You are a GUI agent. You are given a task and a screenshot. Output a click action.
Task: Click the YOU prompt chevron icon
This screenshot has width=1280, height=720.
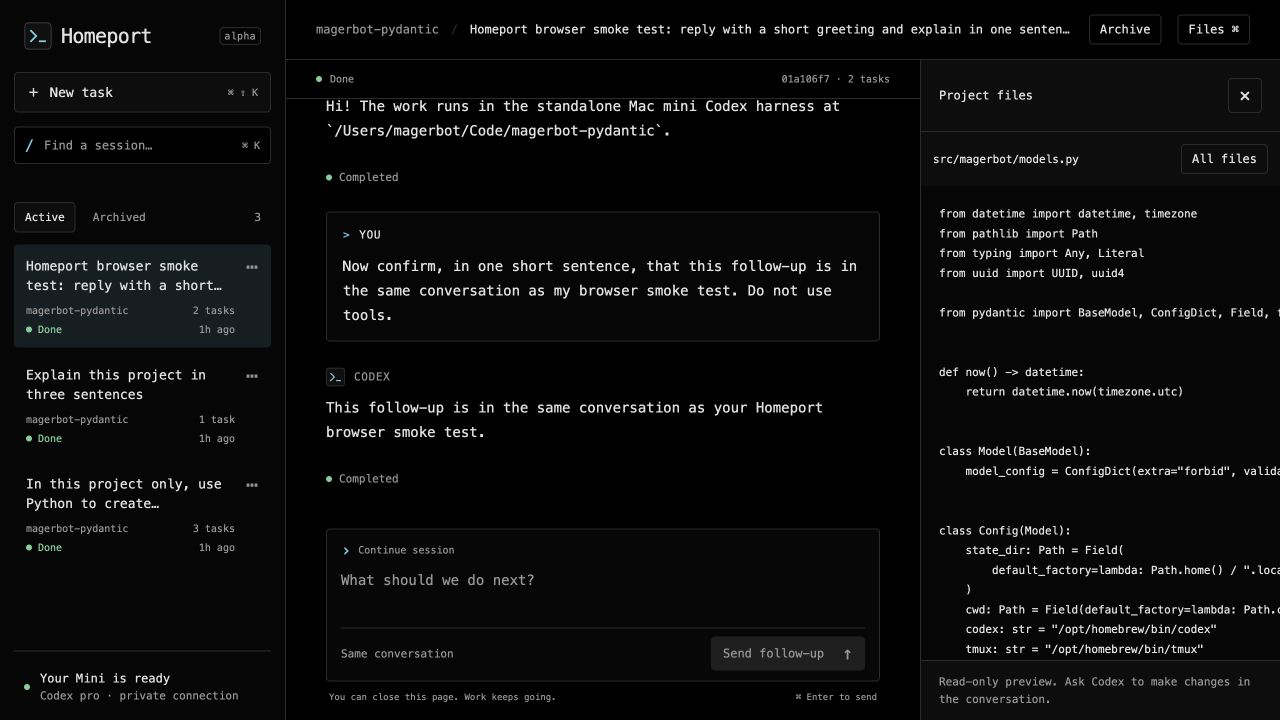point(346,235)
